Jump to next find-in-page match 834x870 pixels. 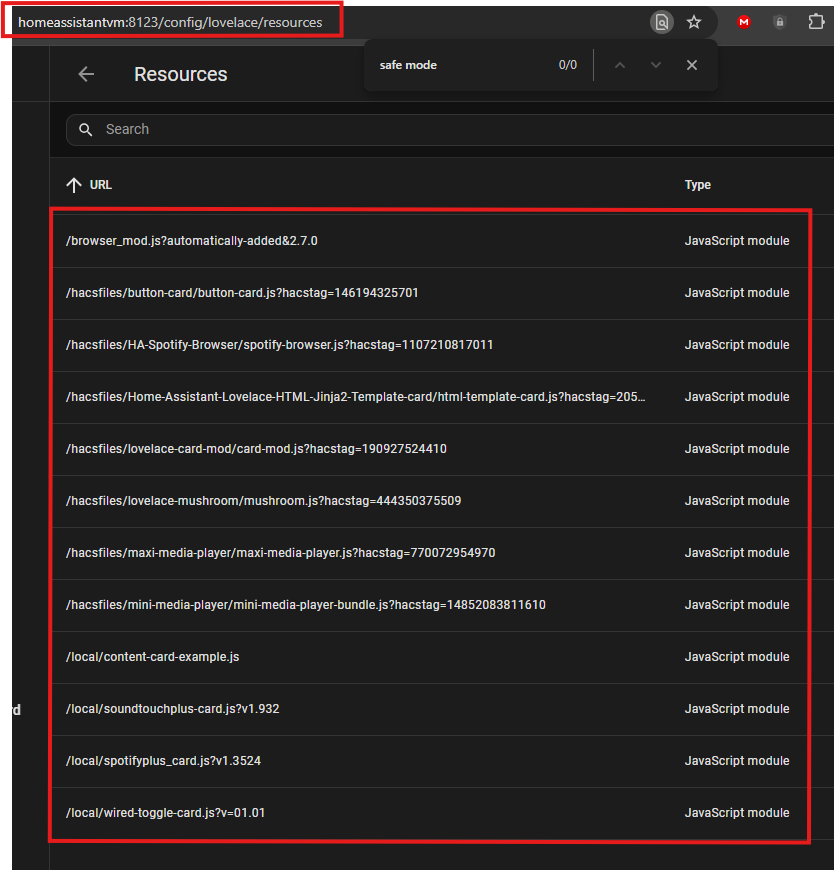pyautogui.click(x=656, y=65)
